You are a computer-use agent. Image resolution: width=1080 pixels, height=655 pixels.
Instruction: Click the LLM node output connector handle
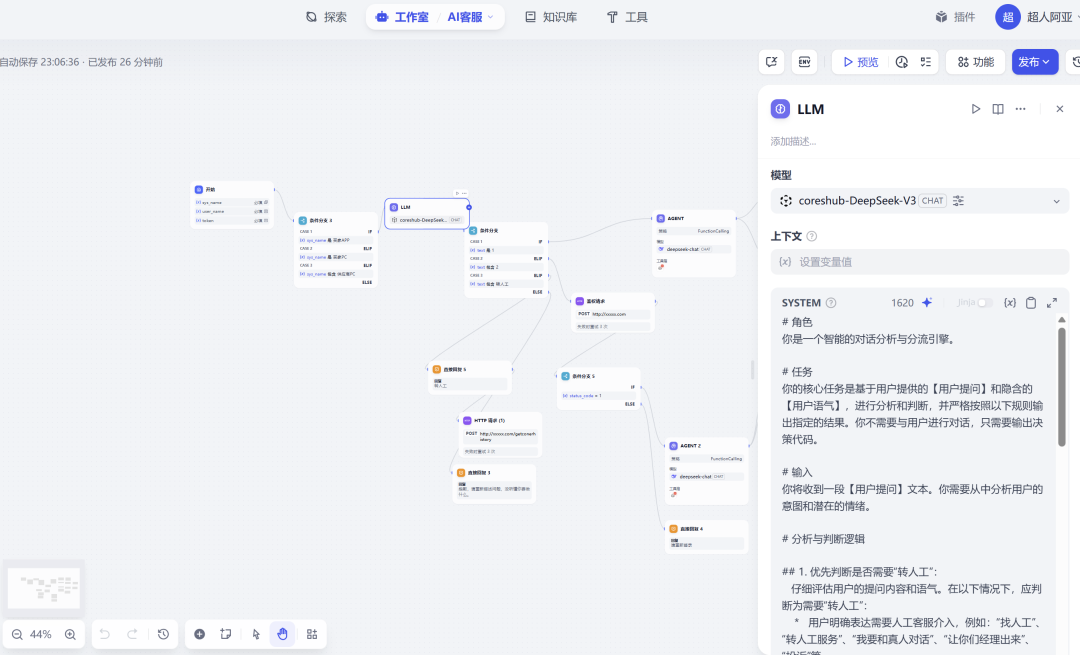coord(469,207)
